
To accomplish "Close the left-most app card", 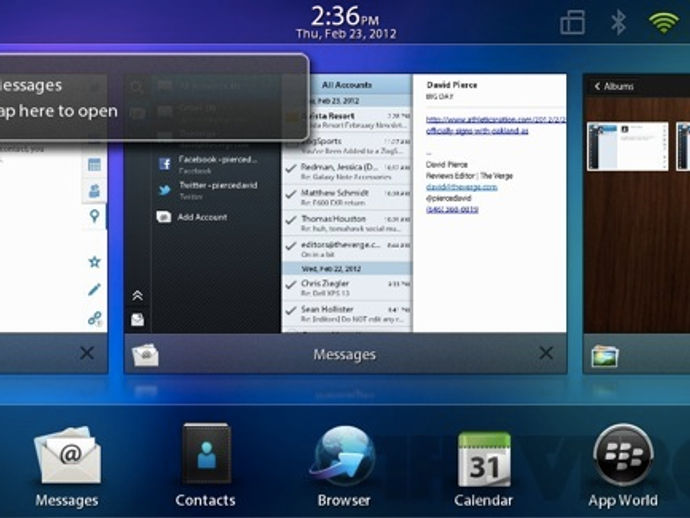I will tap(87, 353).
